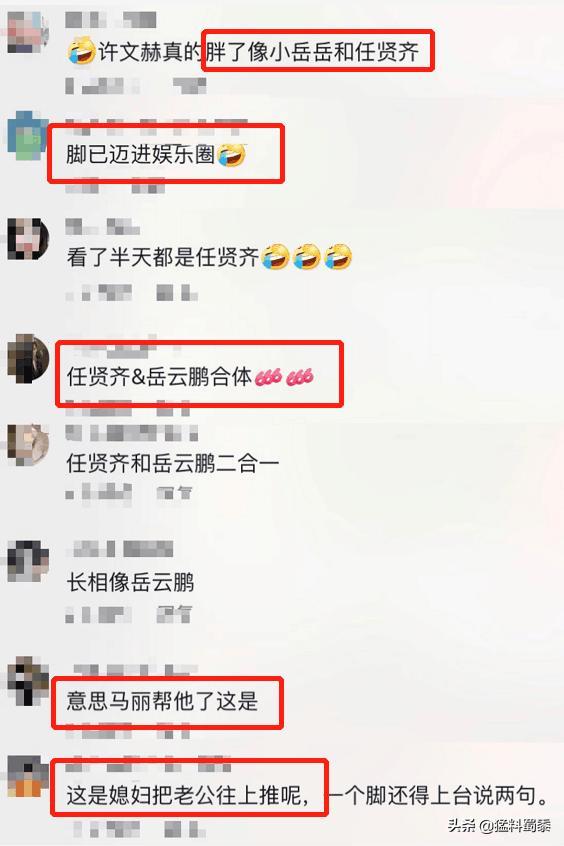Select comment 许文赫真的胖了像小岳岳和任贤齐

[x=243, y=52]
